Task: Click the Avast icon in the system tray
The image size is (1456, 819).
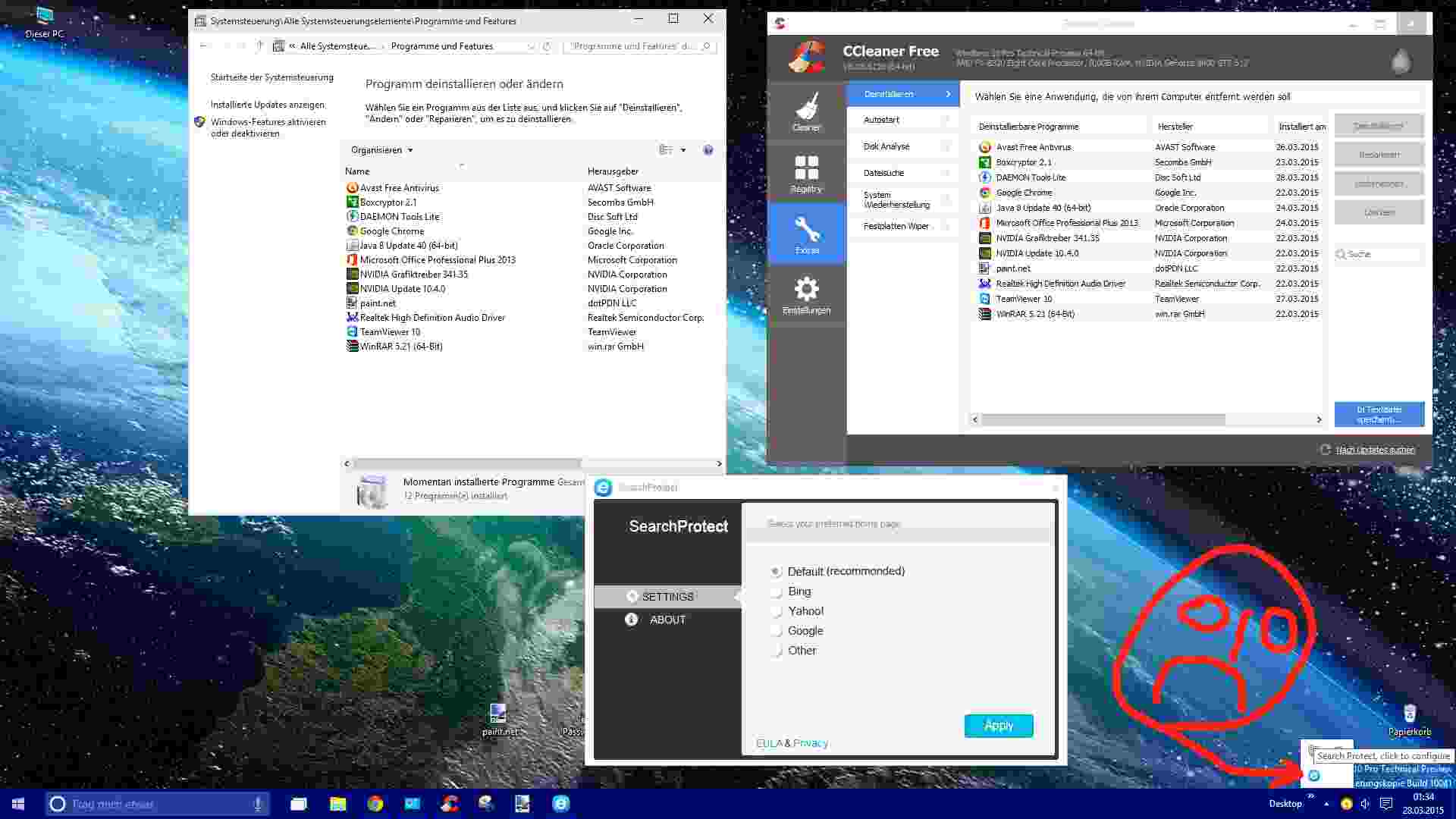Action: (x=1347, y=804)
